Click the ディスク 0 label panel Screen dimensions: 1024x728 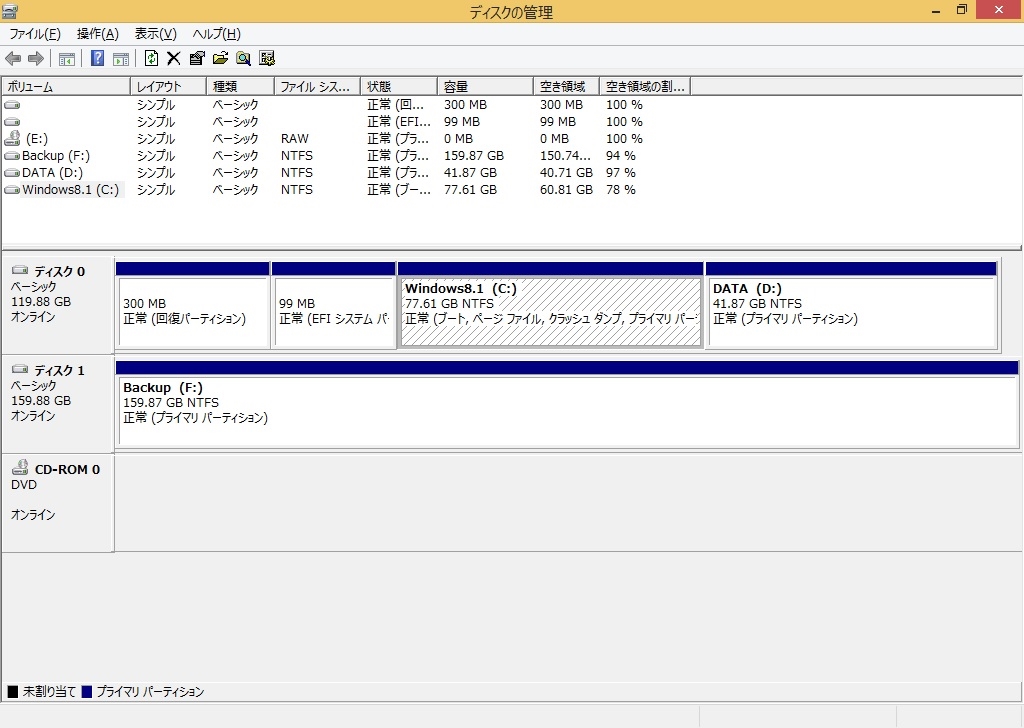[57, 306]
